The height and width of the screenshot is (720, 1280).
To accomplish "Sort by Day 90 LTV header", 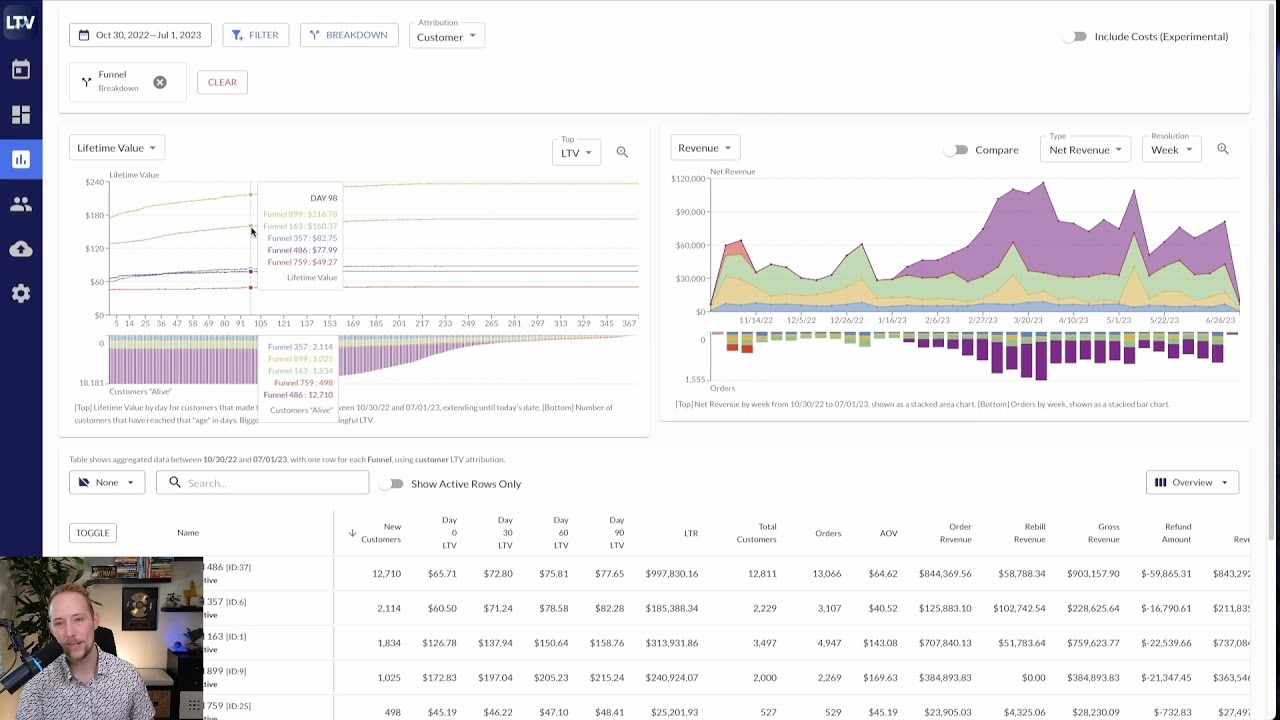I will click(x=617, y=533).
